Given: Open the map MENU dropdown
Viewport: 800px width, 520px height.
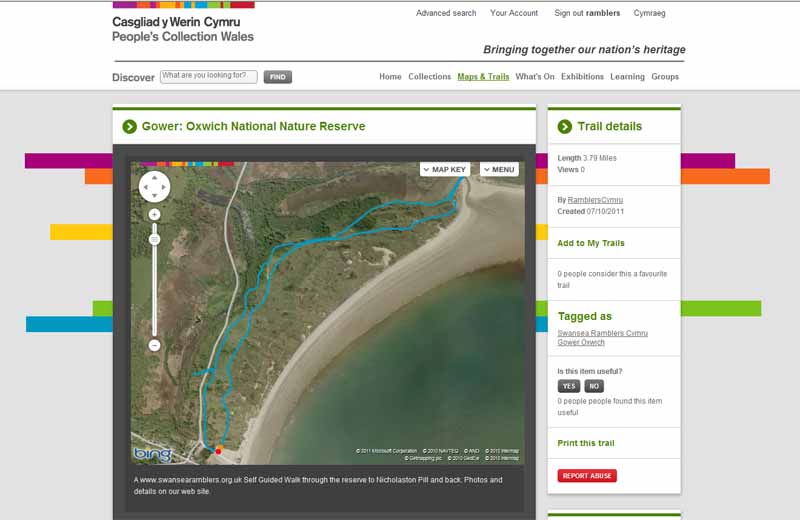Looking at the screenshot, I should (499, 169).
